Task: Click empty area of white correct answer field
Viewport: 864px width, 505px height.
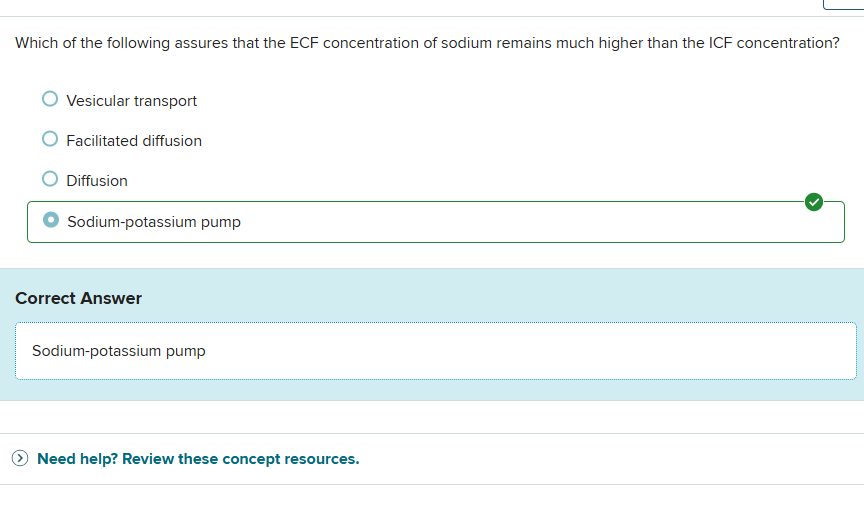Action: (530, 351)
